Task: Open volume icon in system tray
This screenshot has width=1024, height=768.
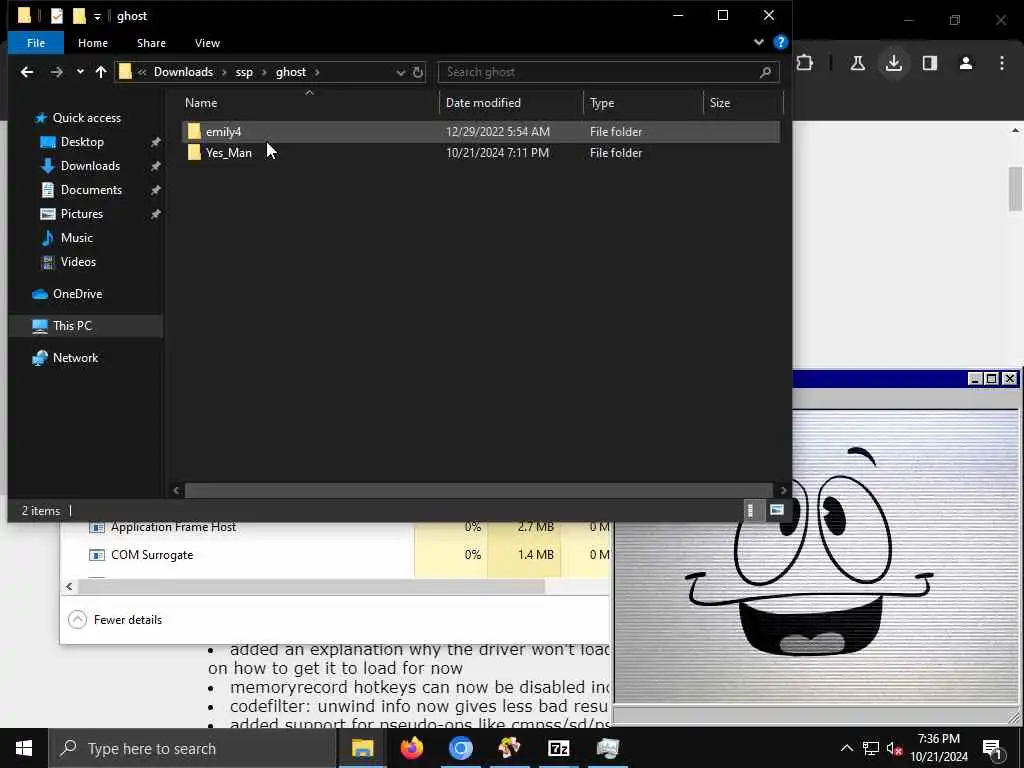Action: tap(895, 748)
